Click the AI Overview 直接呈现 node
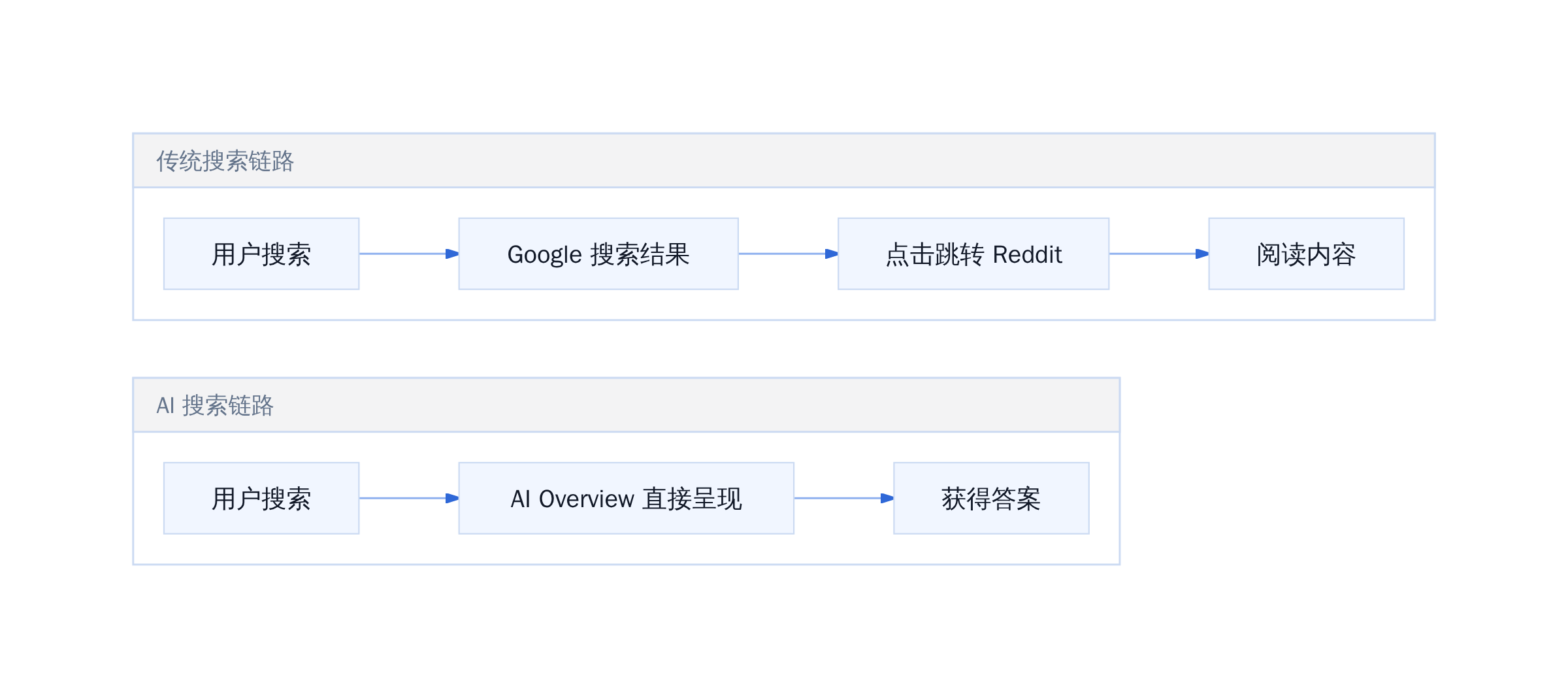The image size is (1568, 698). point(627,498)
